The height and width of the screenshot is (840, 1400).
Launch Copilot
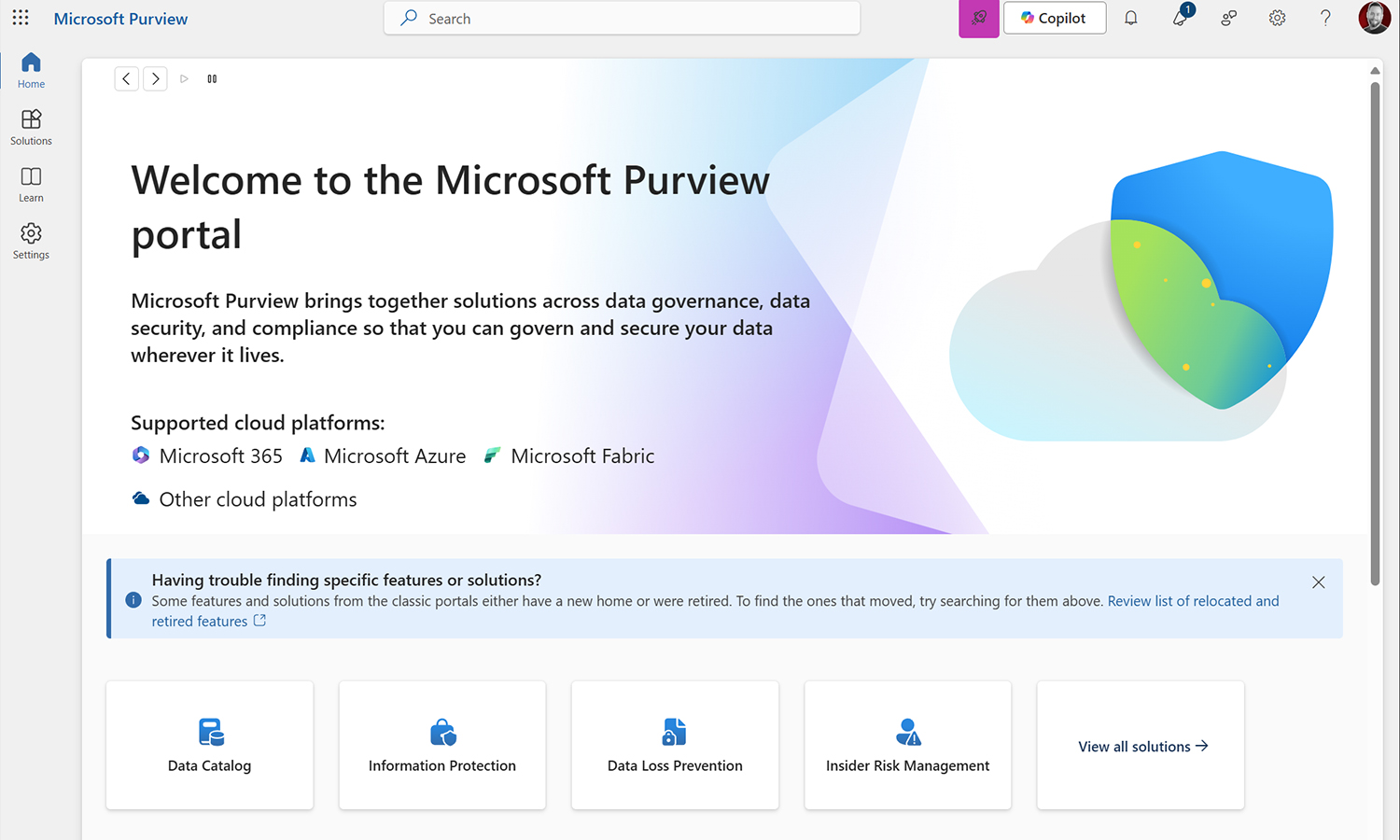pyautogui.click(x=1055, y=18)
